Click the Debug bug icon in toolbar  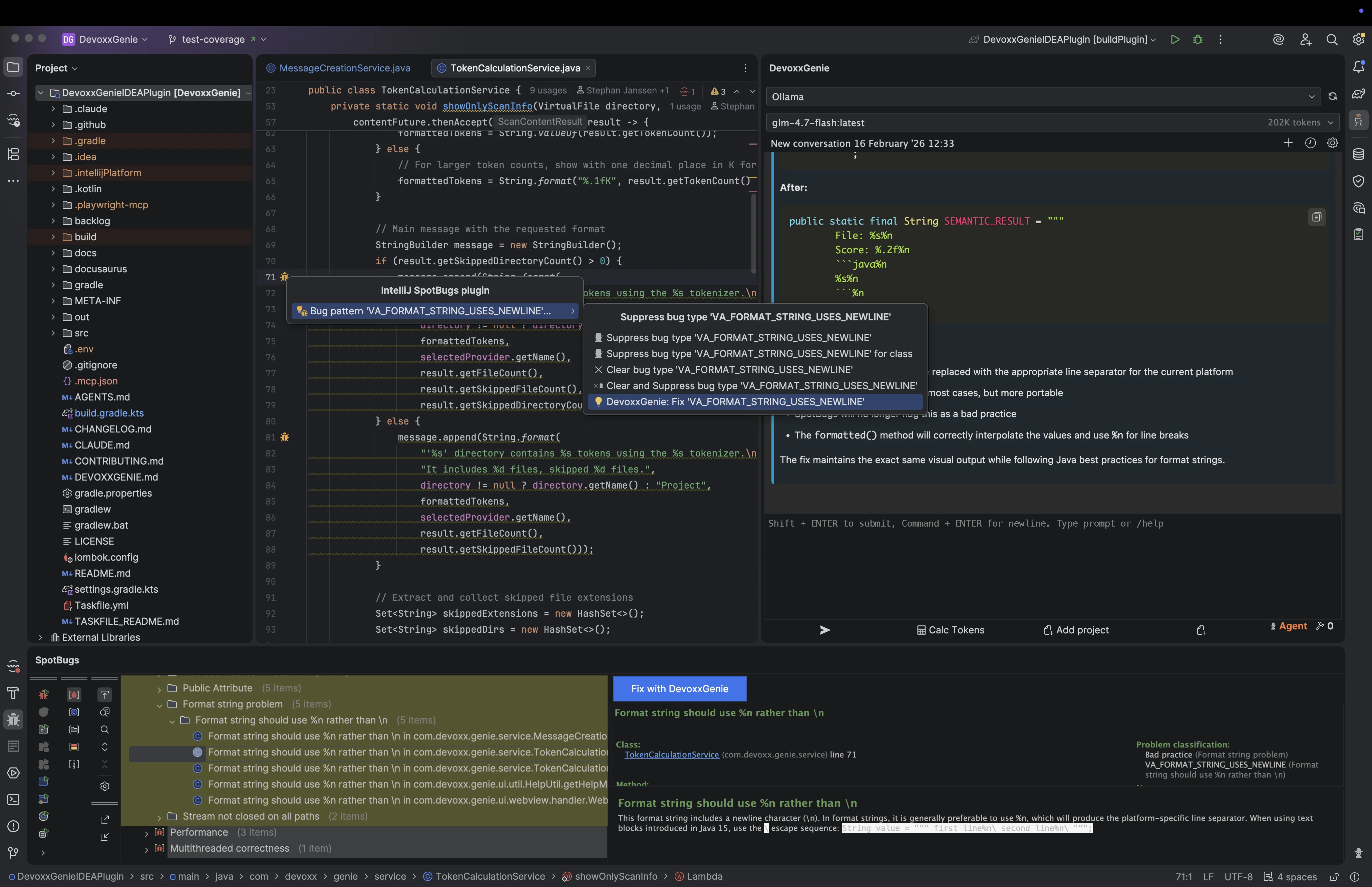coord(1198,39)
